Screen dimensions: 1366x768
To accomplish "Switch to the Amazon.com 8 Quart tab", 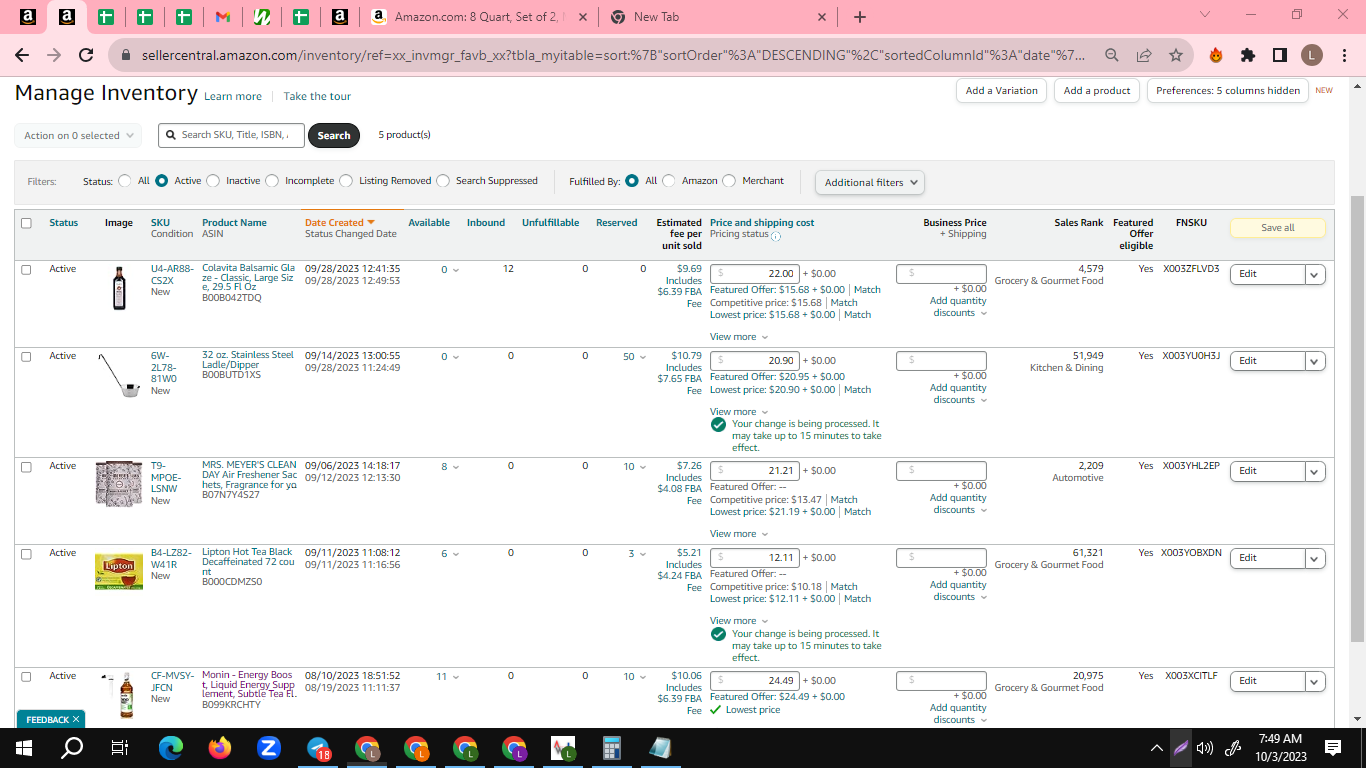I will (x=479, y=17).
